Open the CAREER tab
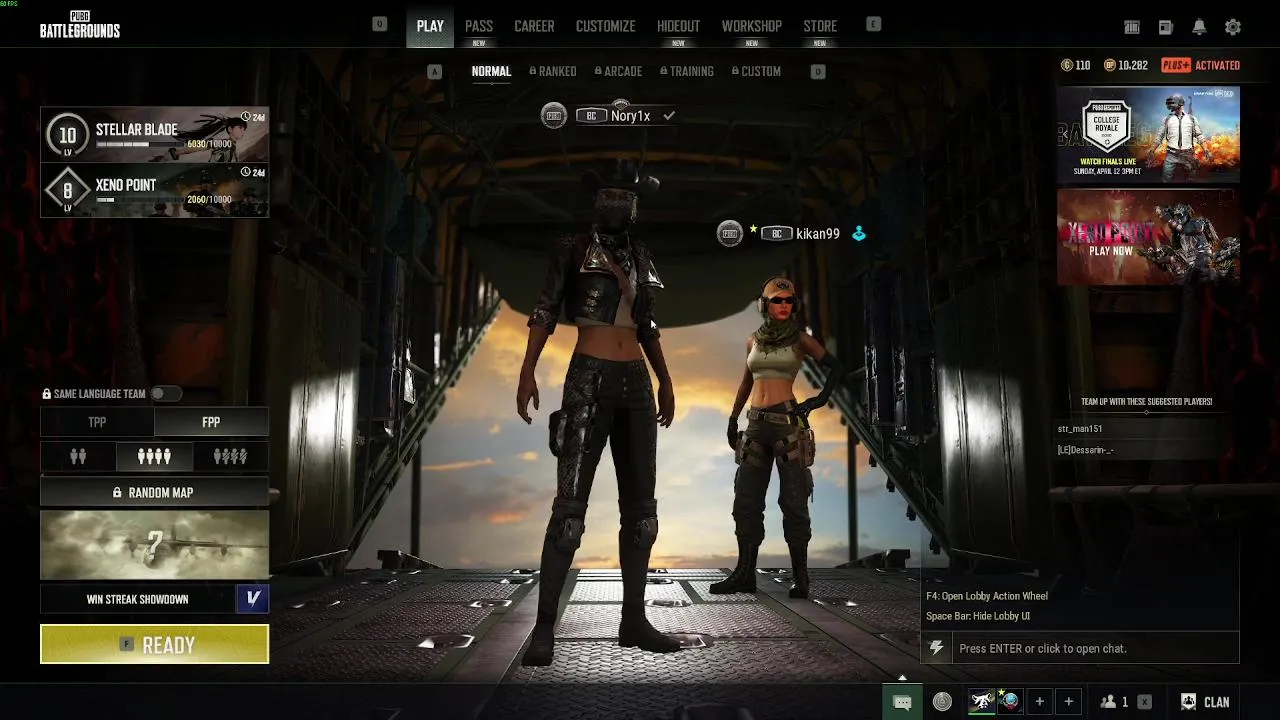1280x720 pixels. [x=534, y=26]
